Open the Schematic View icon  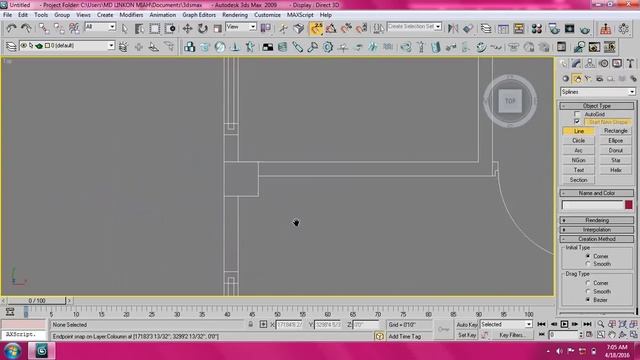tap(519, 28)
